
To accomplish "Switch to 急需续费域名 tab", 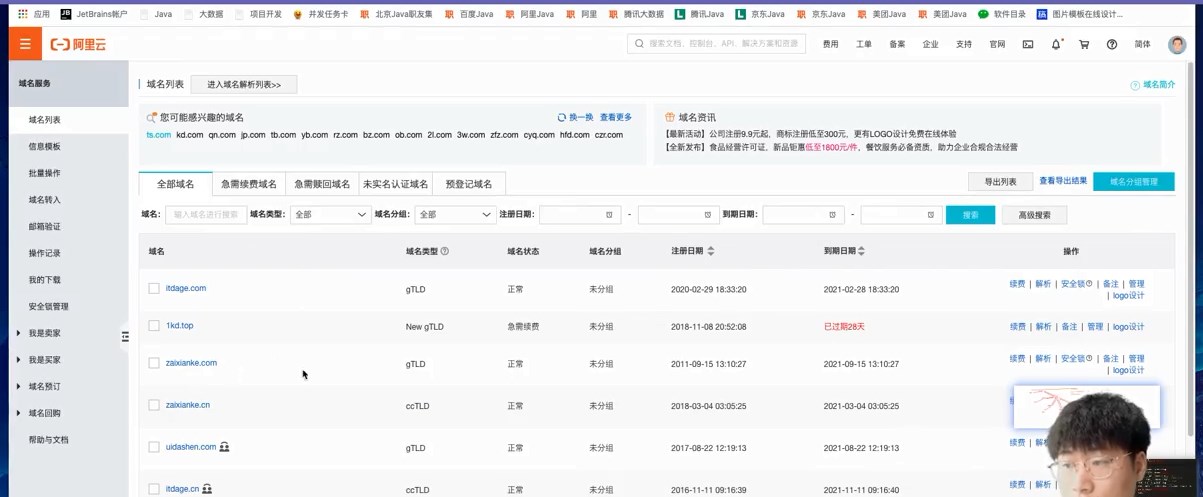I will point(249,184).
